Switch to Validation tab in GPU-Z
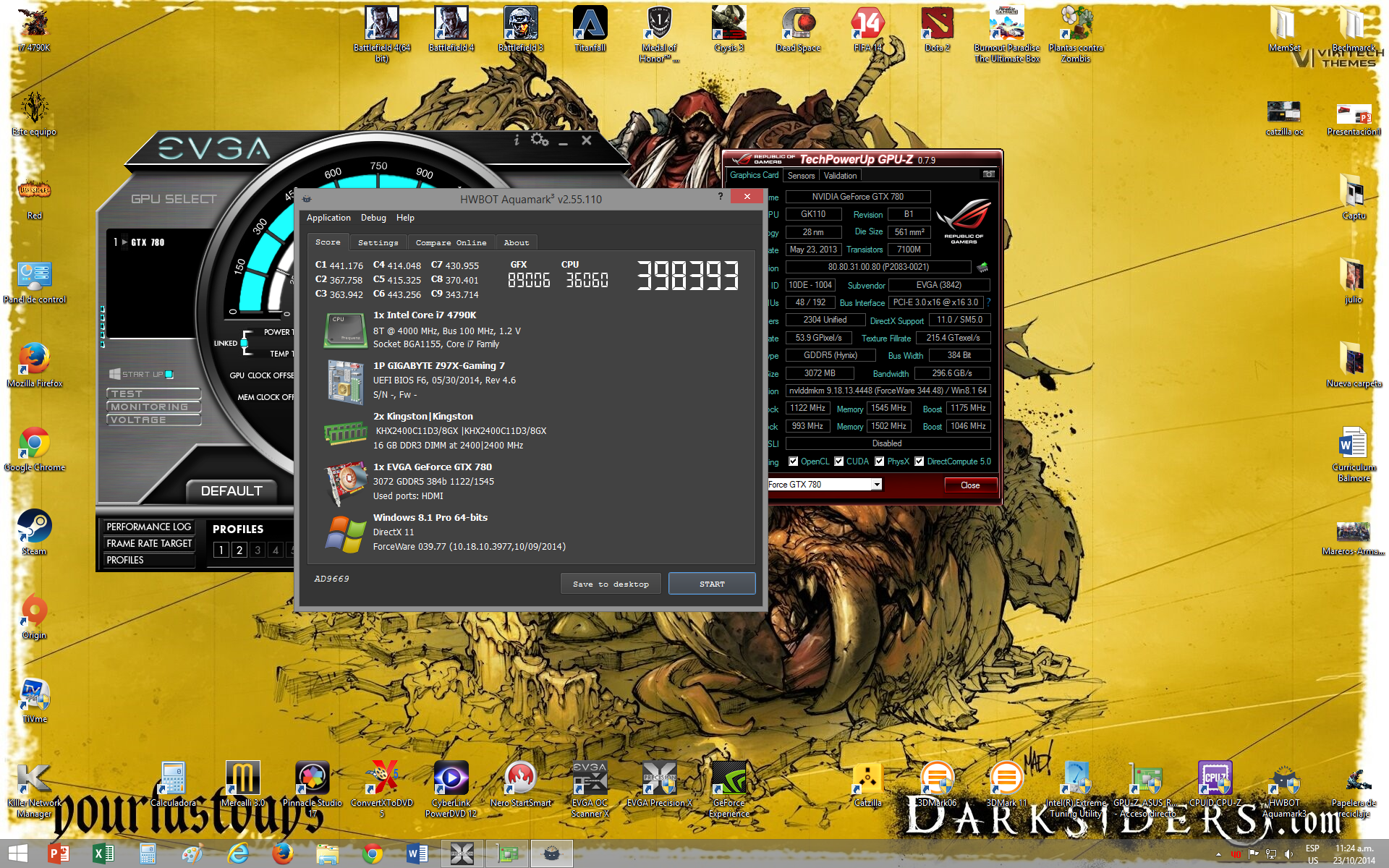Image resolution: width=1389 pixels, height=868 pixels. 840,176
